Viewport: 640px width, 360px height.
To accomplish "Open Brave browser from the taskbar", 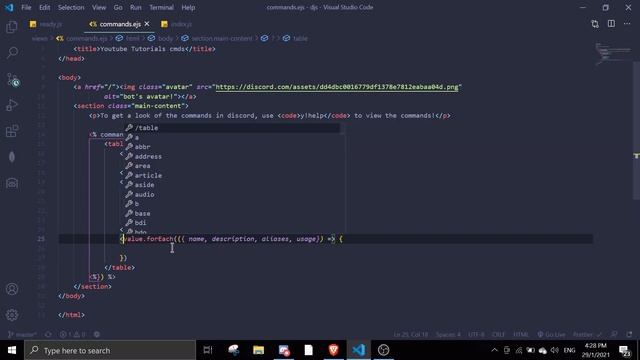I will coord(333,350).
